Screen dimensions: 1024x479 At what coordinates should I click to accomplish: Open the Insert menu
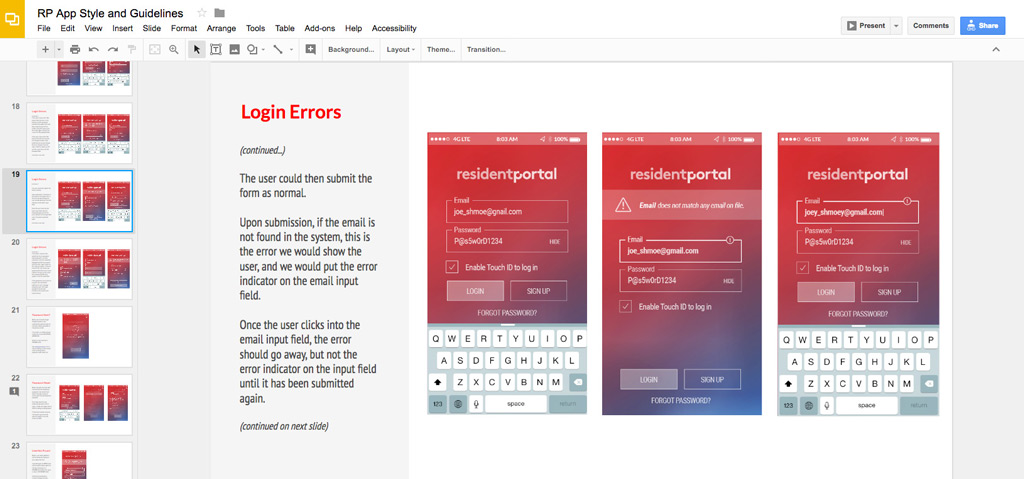click(122, 28)
